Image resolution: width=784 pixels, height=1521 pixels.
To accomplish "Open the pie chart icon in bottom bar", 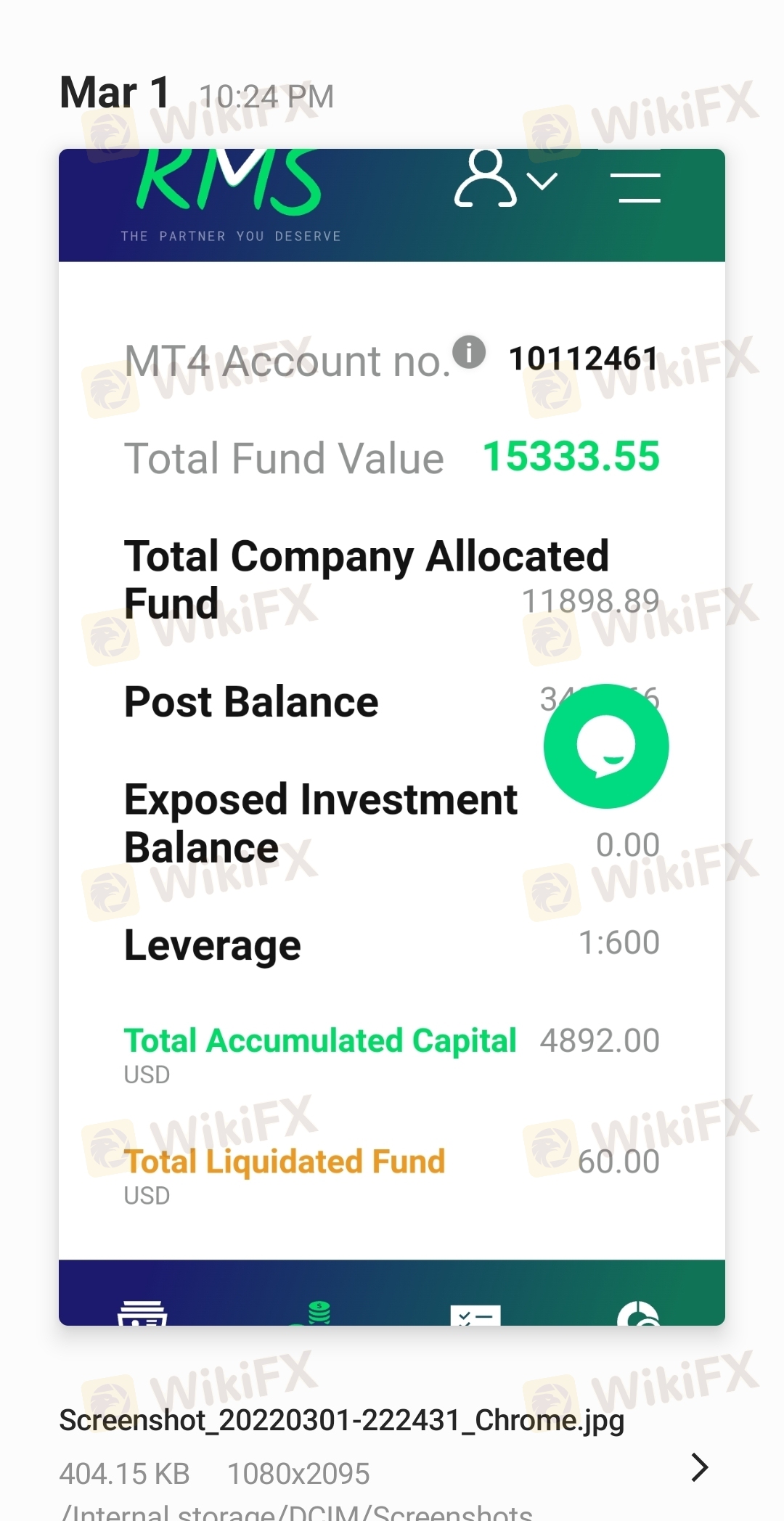I will click(x=638, y=1313).
